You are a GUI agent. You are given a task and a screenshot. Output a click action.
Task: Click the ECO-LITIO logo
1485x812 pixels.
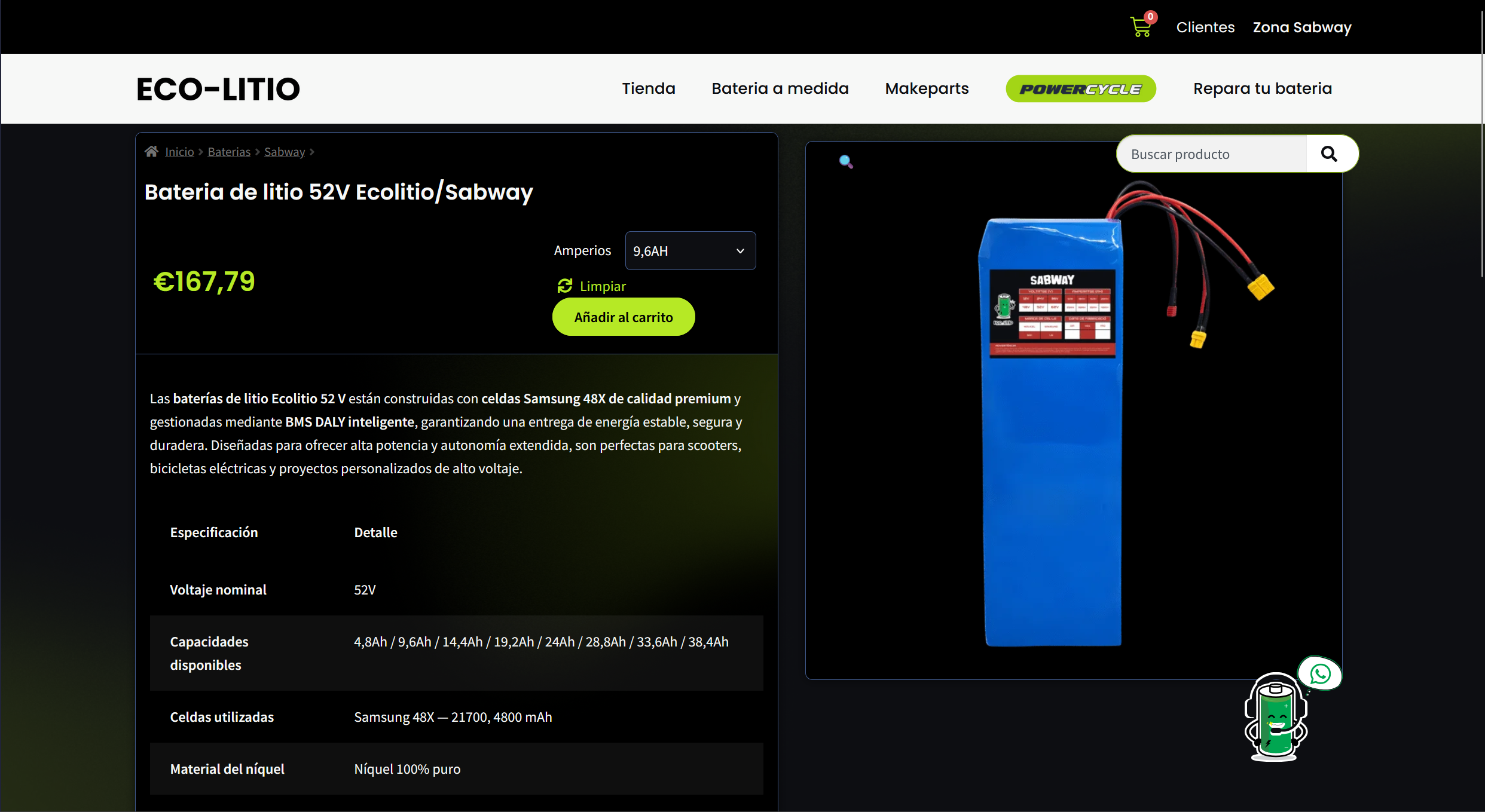pyautogui.click(x=218, y=89)
